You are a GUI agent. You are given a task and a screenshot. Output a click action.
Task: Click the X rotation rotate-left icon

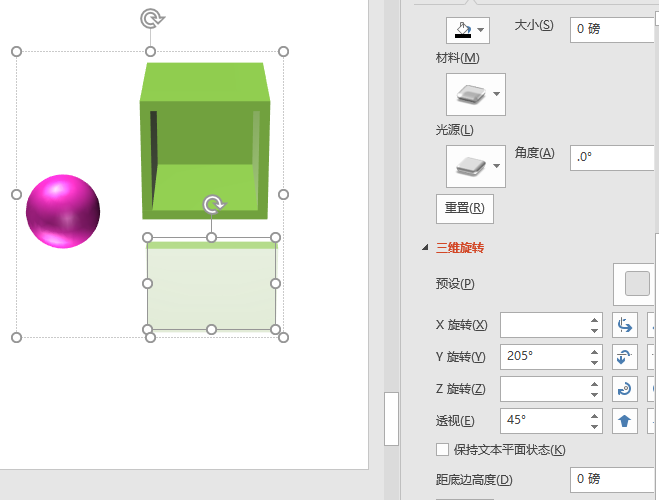point(625,325)
